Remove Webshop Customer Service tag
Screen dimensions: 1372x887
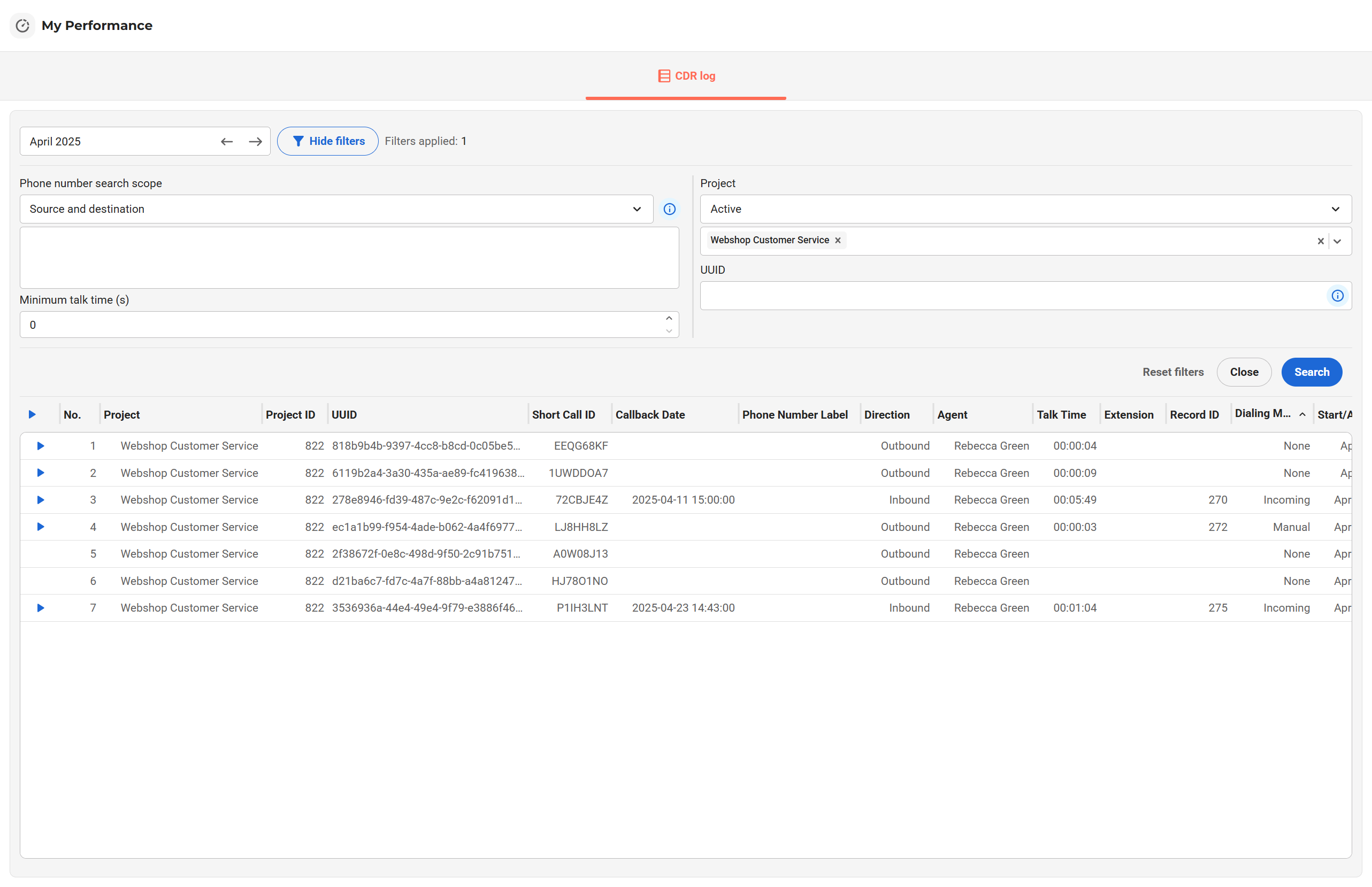pyautogui.click(x=838, y=240)
